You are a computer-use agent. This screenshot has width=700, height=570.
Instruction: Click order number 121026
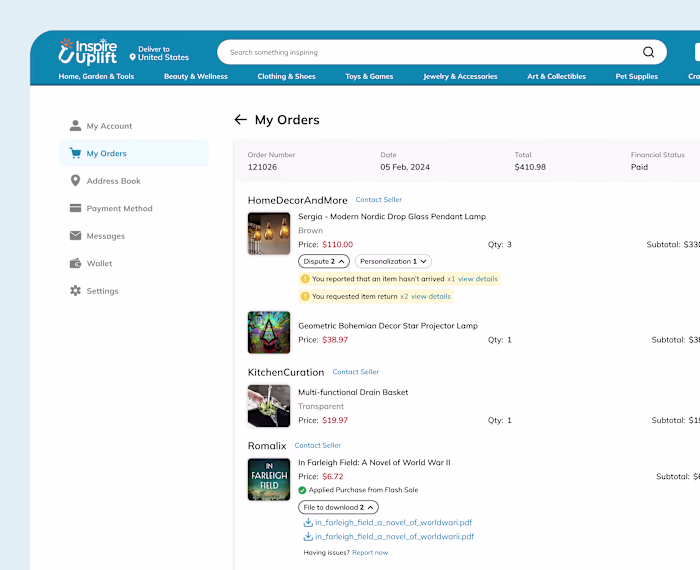click(262, 167)
